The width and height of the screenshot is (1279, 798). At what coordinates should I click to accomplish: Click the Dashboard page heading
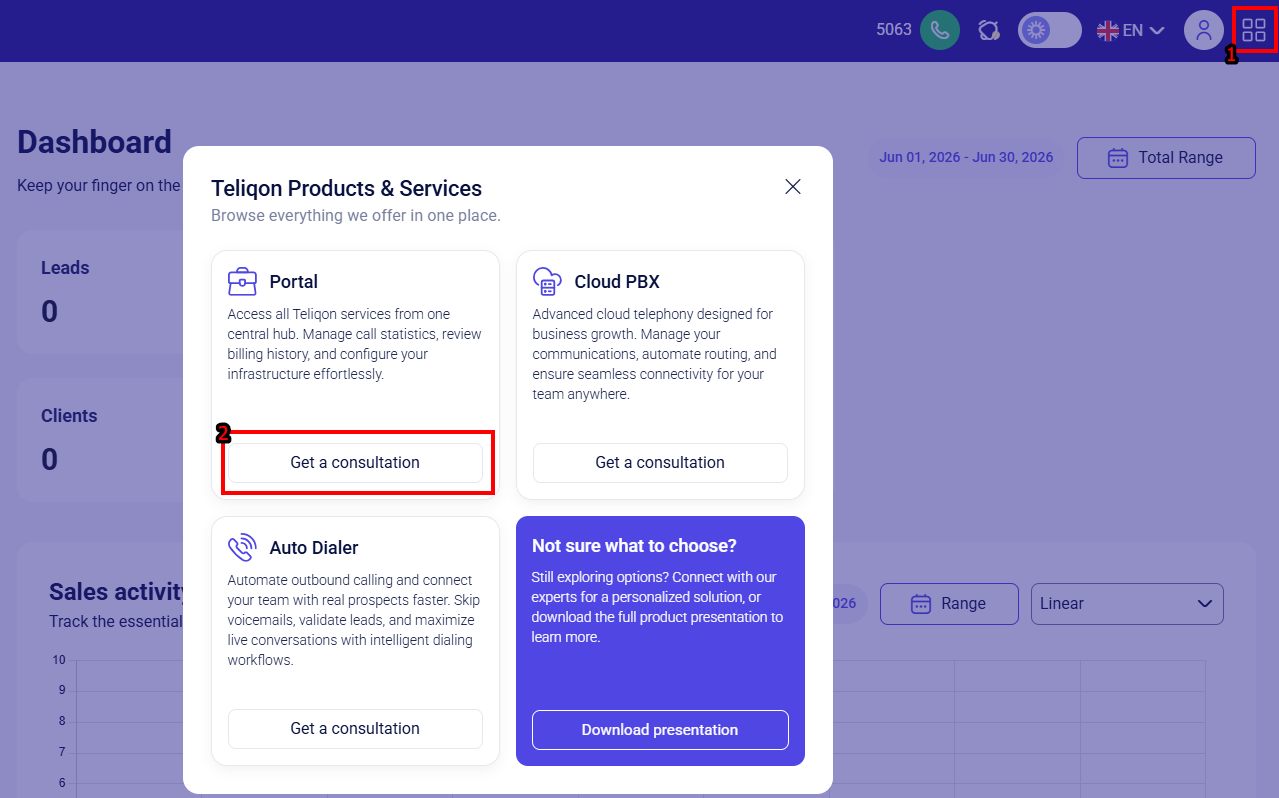pos(95,142)
